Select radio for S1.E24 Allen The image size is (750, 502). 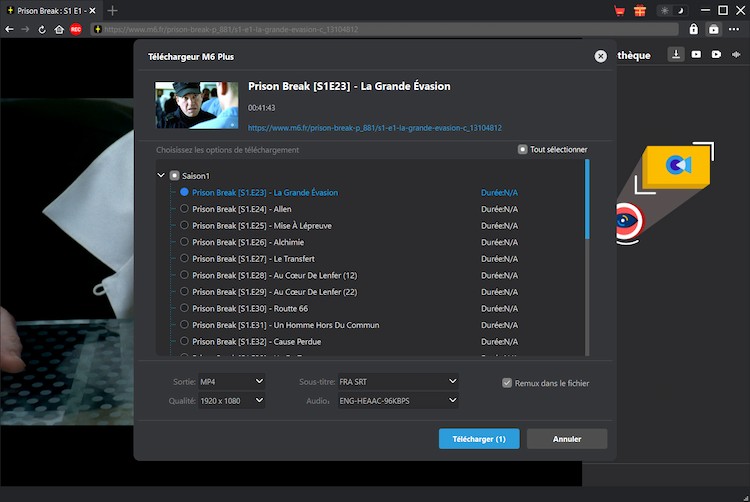click(184, 209)
